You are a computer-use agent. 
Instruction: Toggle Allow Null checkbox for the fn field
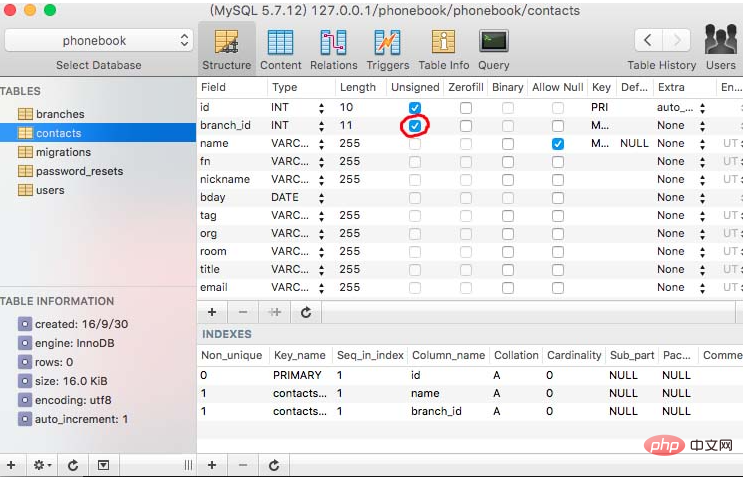point(558,162)
